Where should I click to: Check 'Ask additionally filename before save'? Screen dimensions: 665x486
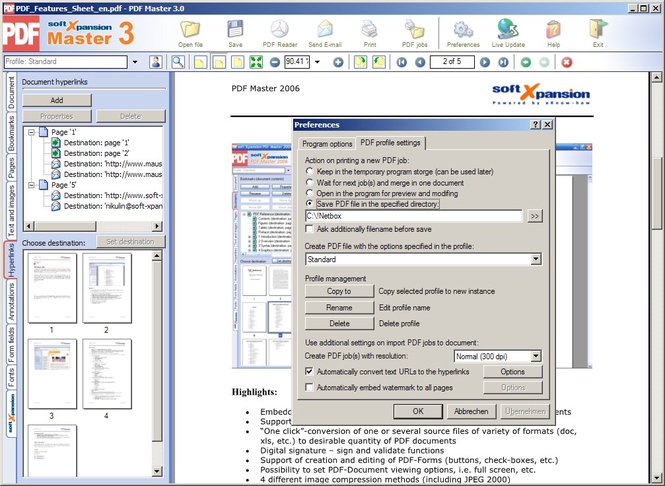(x=310, y=229)
